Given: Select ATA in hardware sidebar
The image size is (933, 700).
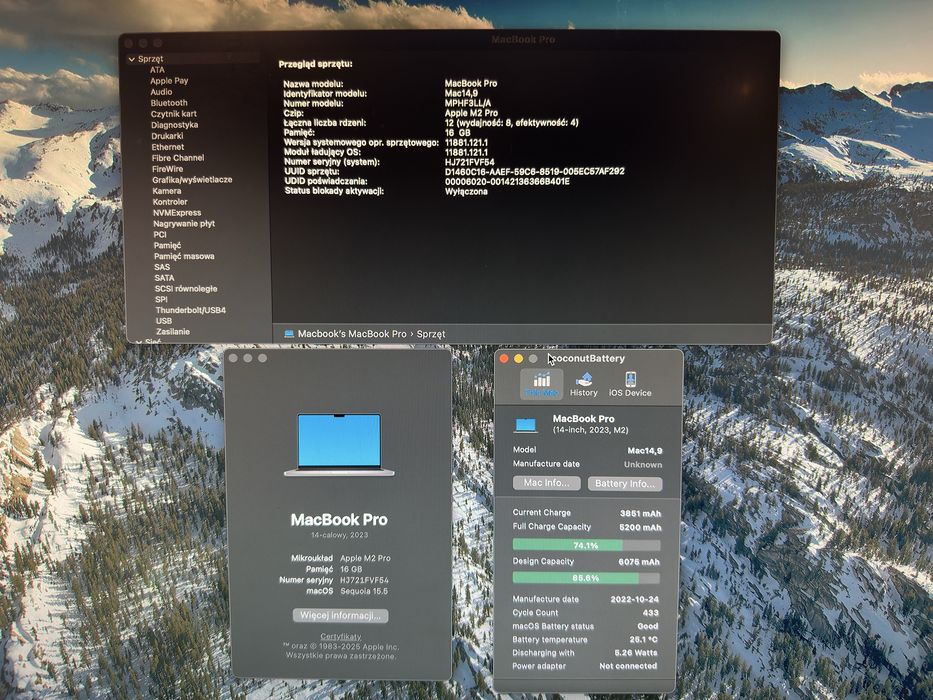Looking at the screenshot, I should pyautogui.click(x=157, y=70).
